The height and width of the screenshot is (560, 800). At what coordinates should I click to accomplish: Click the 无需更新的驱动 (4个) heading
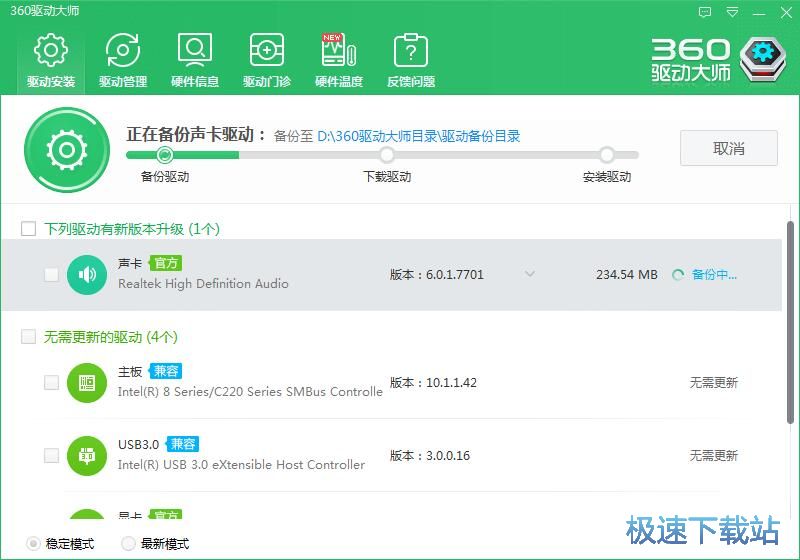(x=111, y=337)
